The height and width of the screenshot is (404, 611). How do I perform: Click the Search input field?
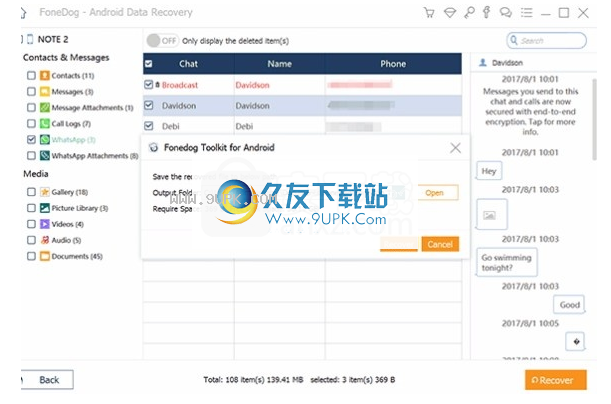pos(546,41)
